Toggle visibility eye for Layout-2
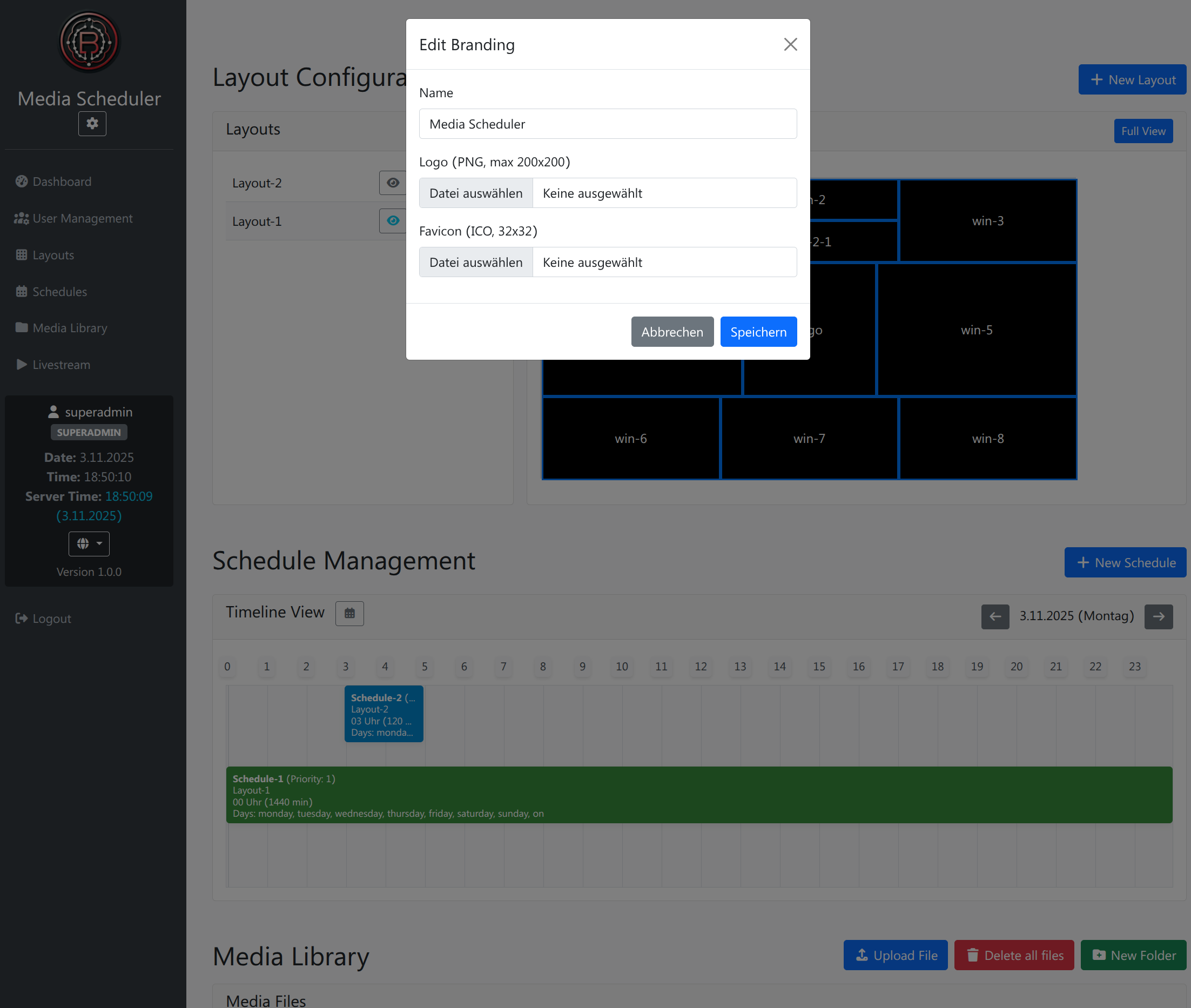 click(x=393, y=183)
